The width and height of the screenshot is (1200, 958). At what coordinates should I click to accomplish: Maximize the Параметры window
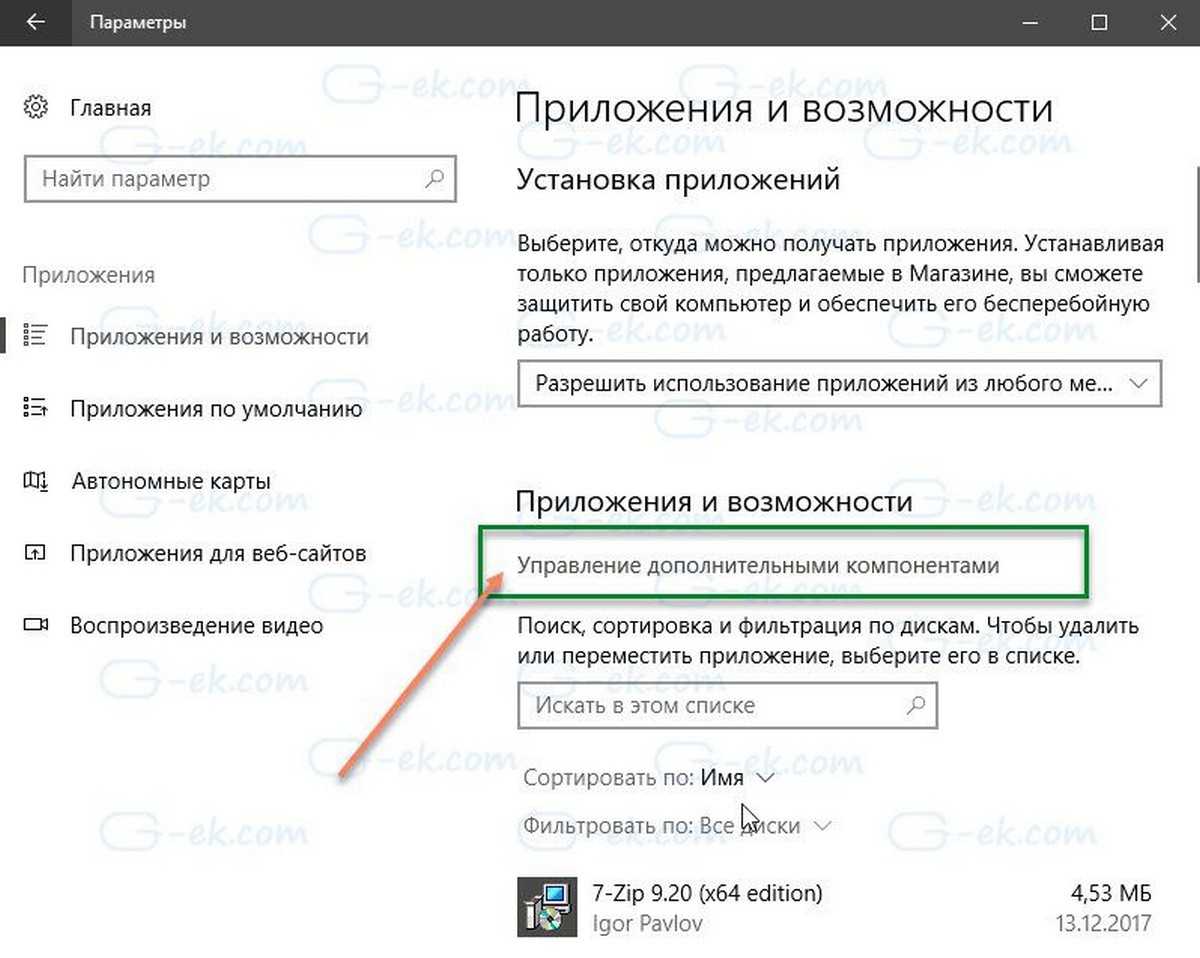[1099, 22]
